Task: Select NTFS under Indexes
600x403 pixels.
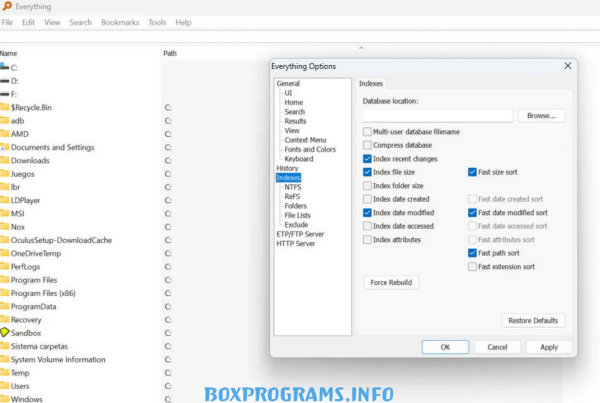Action: tap(293, 187)
